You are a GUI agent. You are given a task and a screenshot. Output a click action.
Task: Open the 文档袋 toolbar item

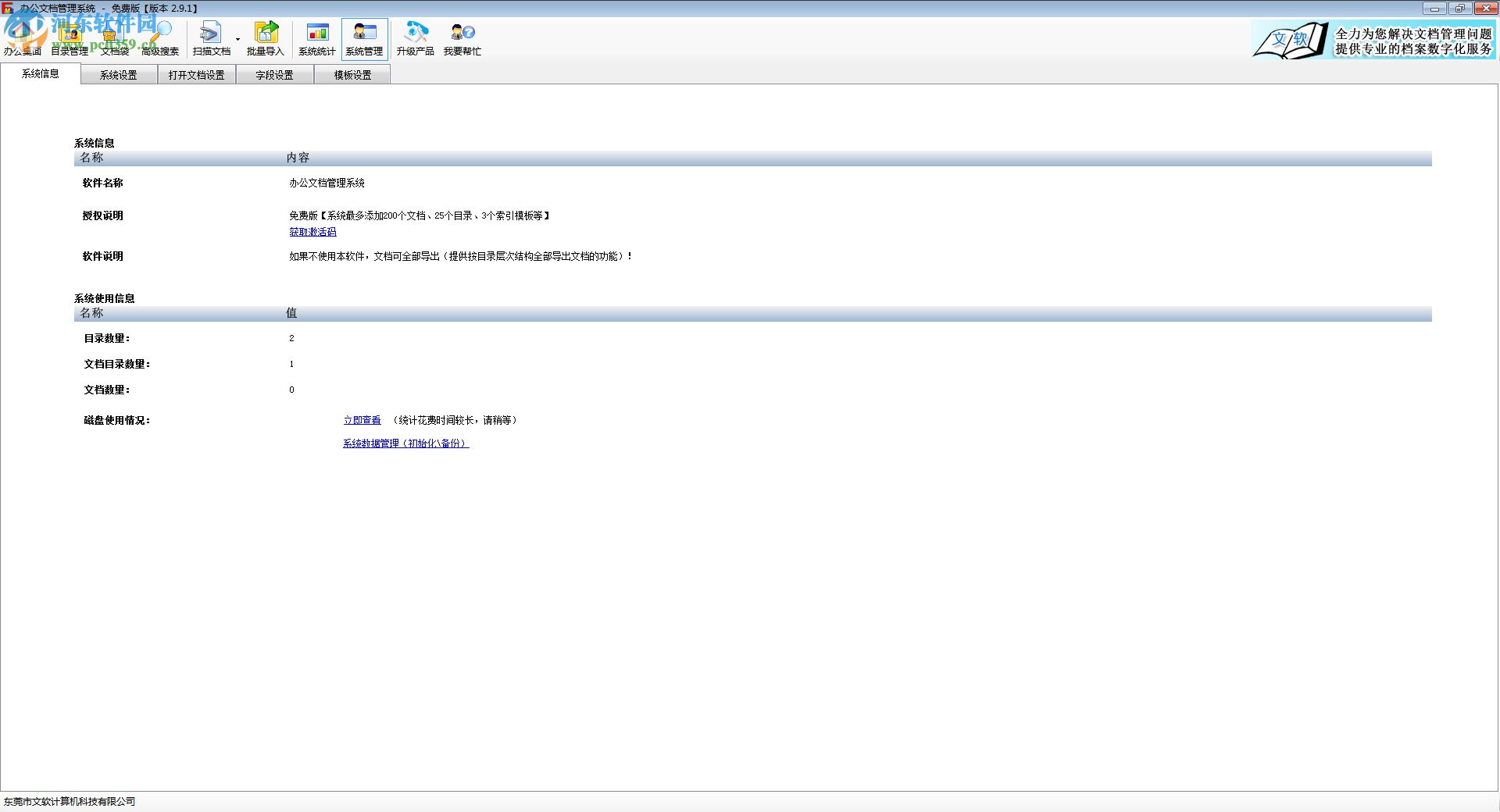(115, 39)
